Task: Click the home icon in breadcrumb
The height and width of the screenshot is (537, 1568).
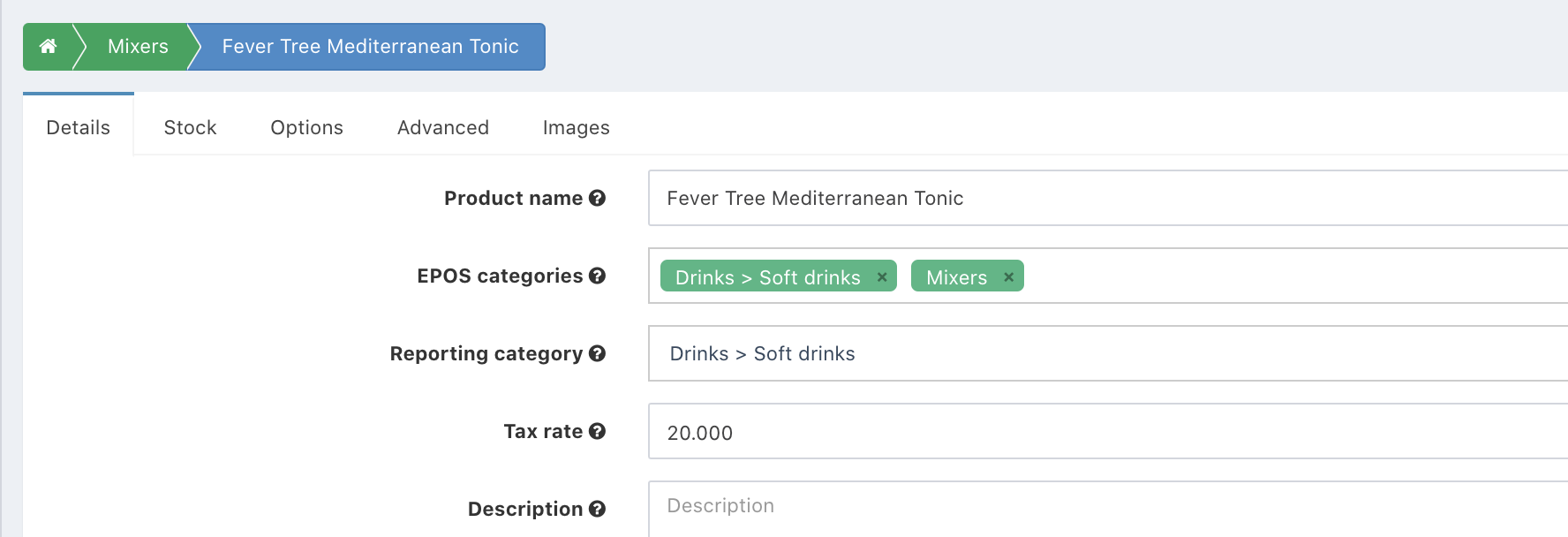Action: click(49, 47)
